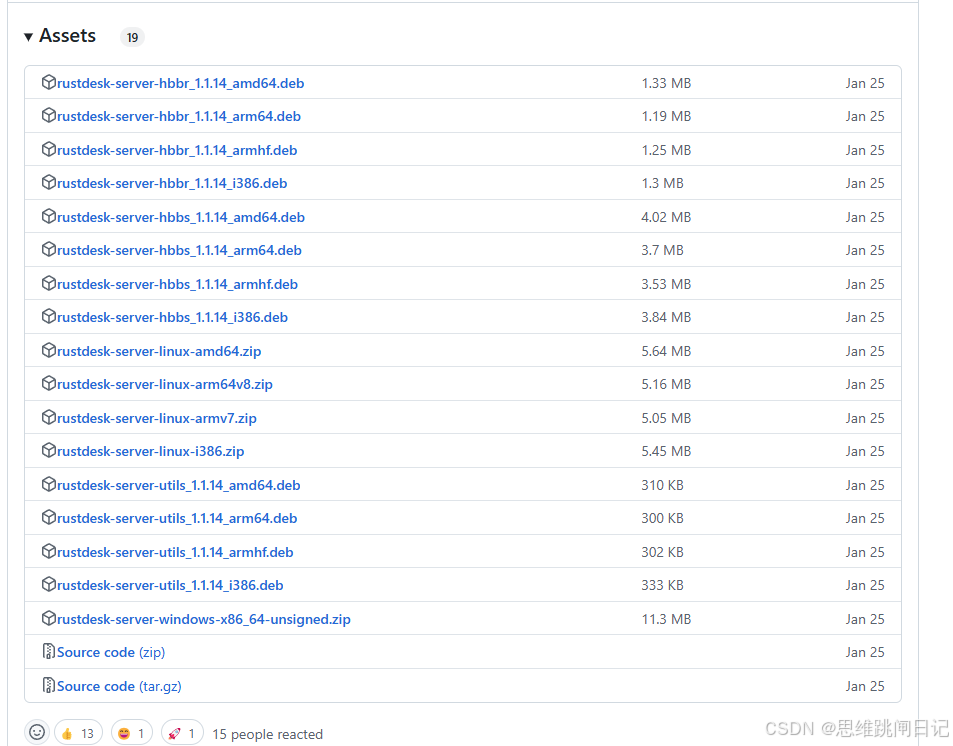Viewport: 953px width, 746px height.
Task: Select the 333 KB size value
Action: pyautogui.click(x=662, y=585)
